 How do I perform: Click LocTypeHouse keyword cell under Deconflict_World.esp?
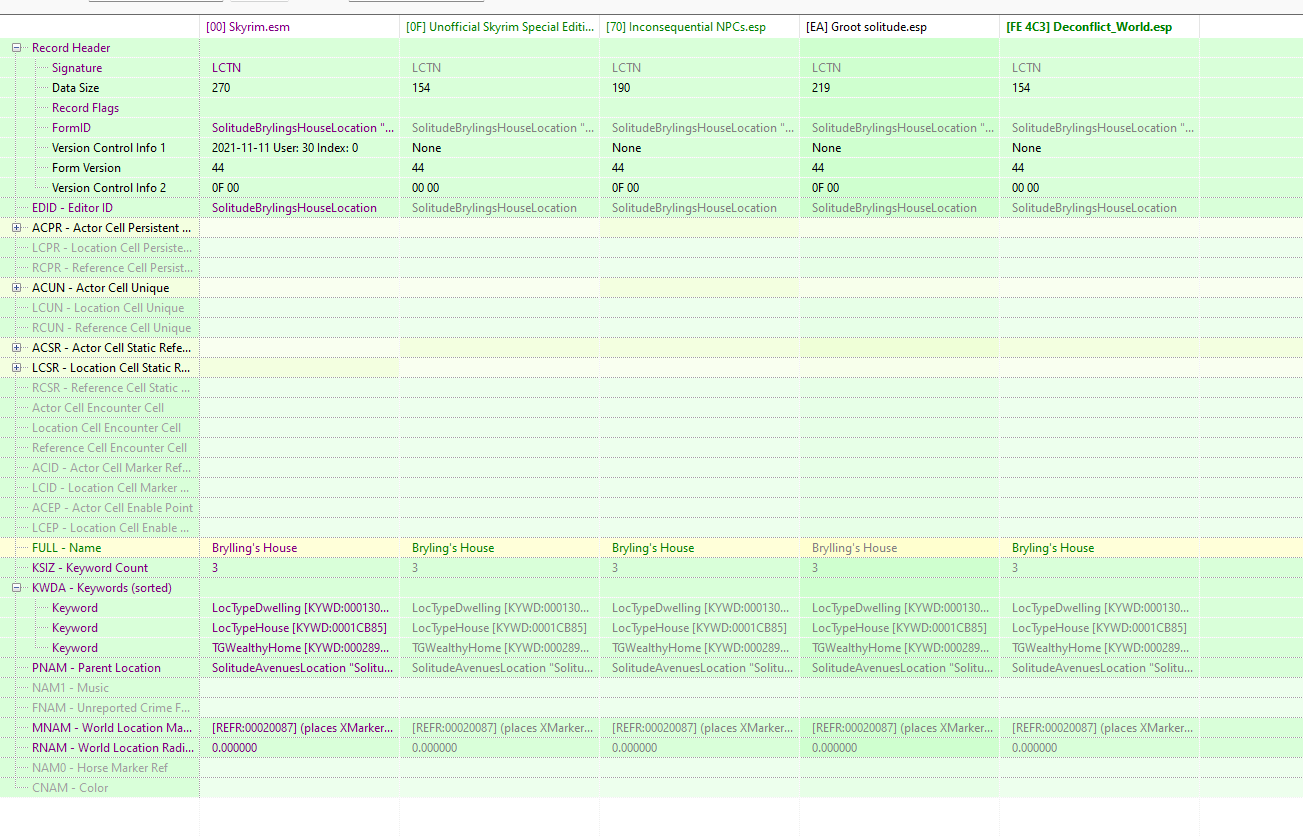1099,628
